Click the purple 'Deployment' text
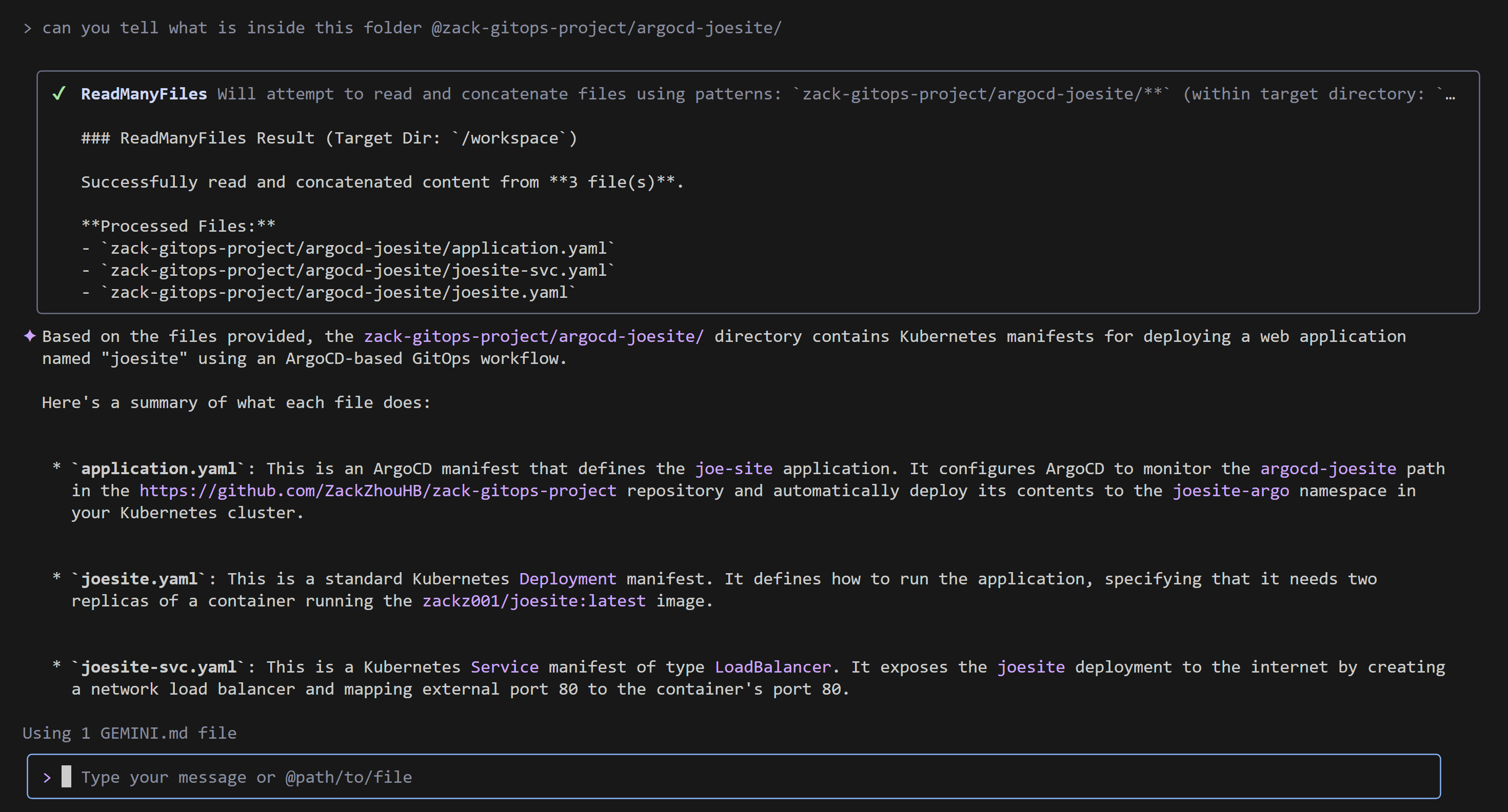The image size is (1508, 812). 567,579
